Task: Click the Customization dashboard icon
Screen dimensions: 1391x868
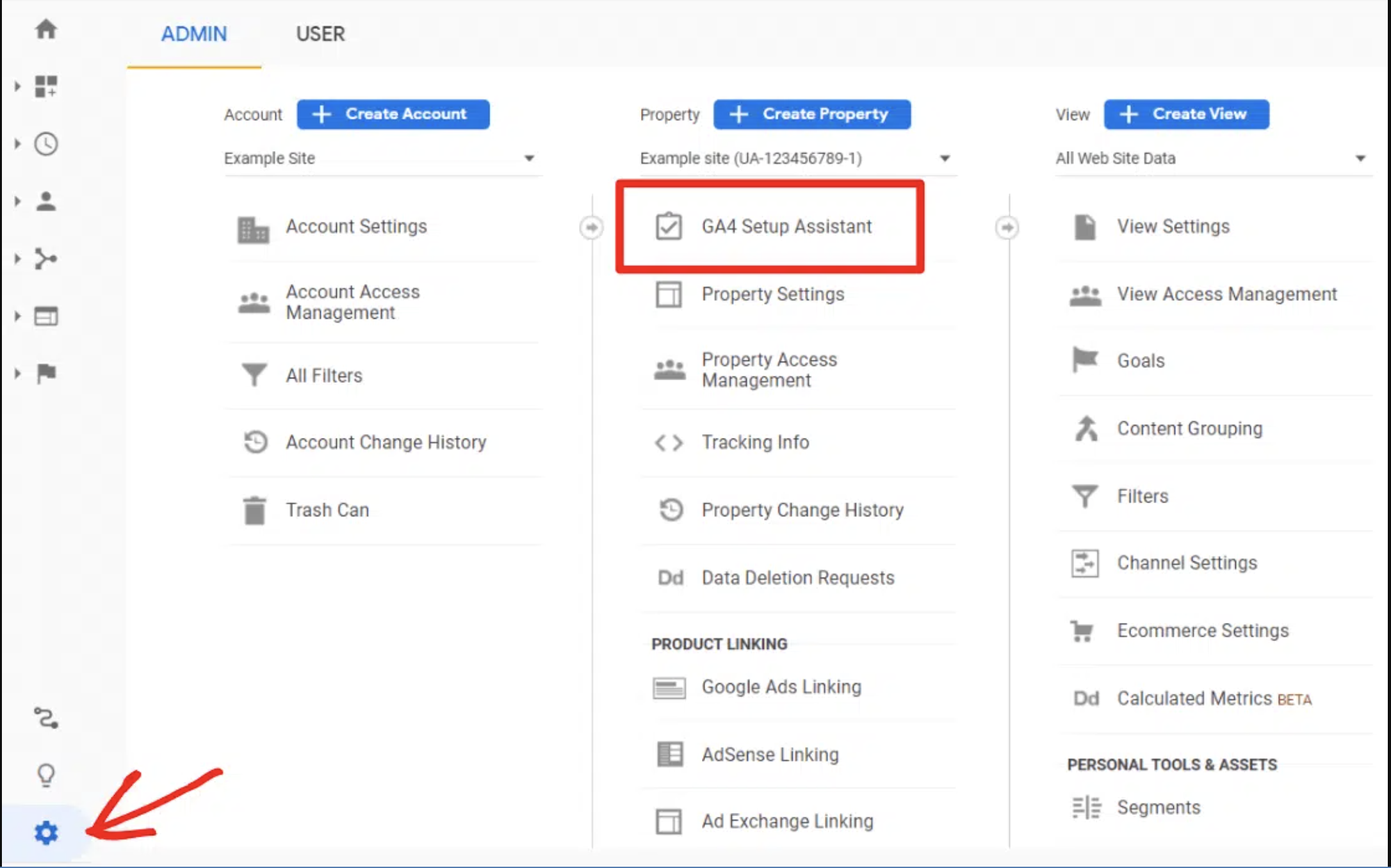Action: tap(45, 86)
